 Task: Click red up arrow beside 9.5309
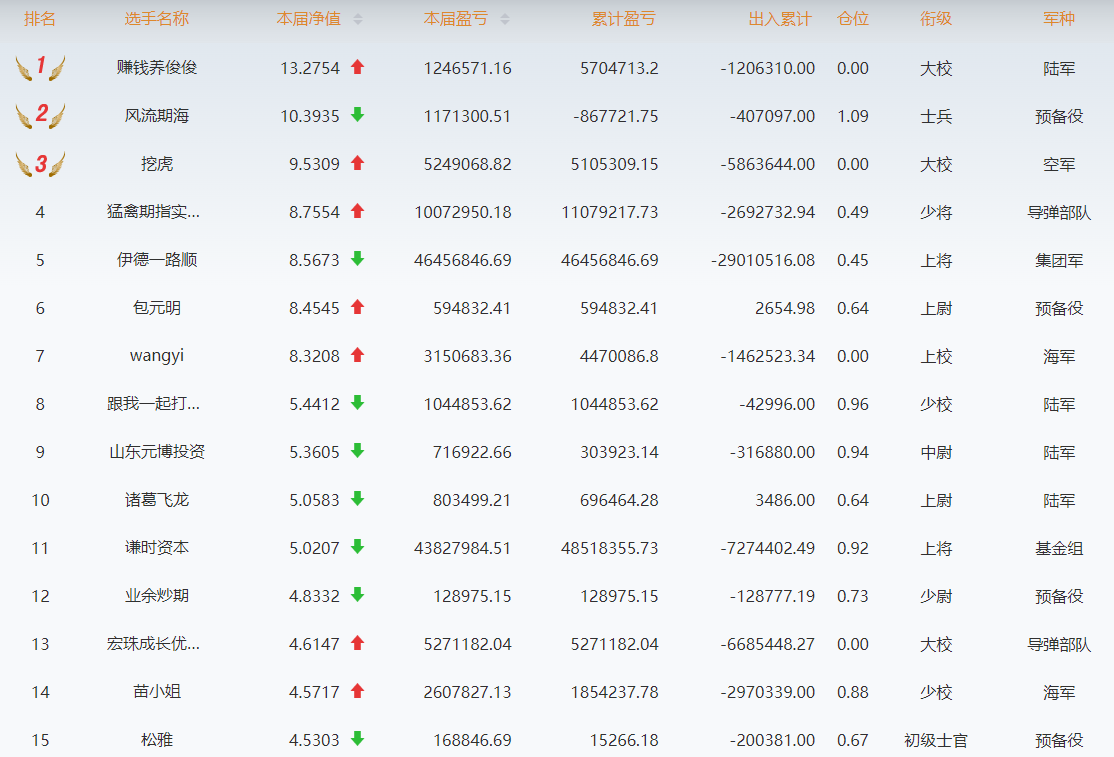tap(358, 163)
